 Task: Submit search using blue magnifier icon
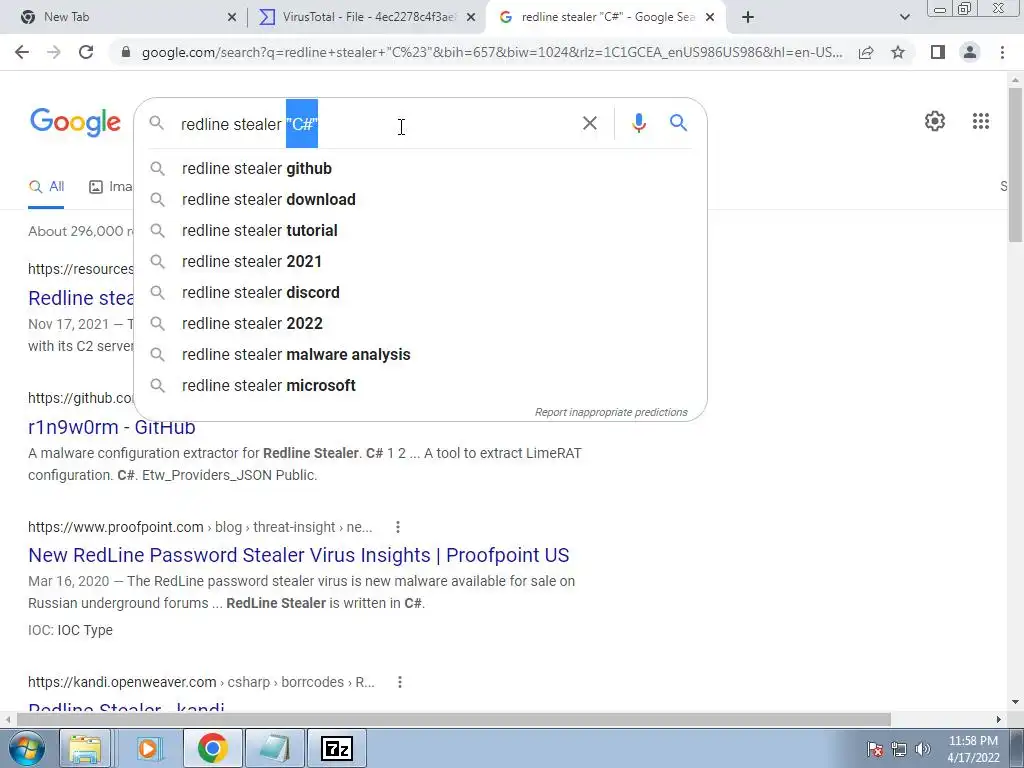tap(679, 123)
